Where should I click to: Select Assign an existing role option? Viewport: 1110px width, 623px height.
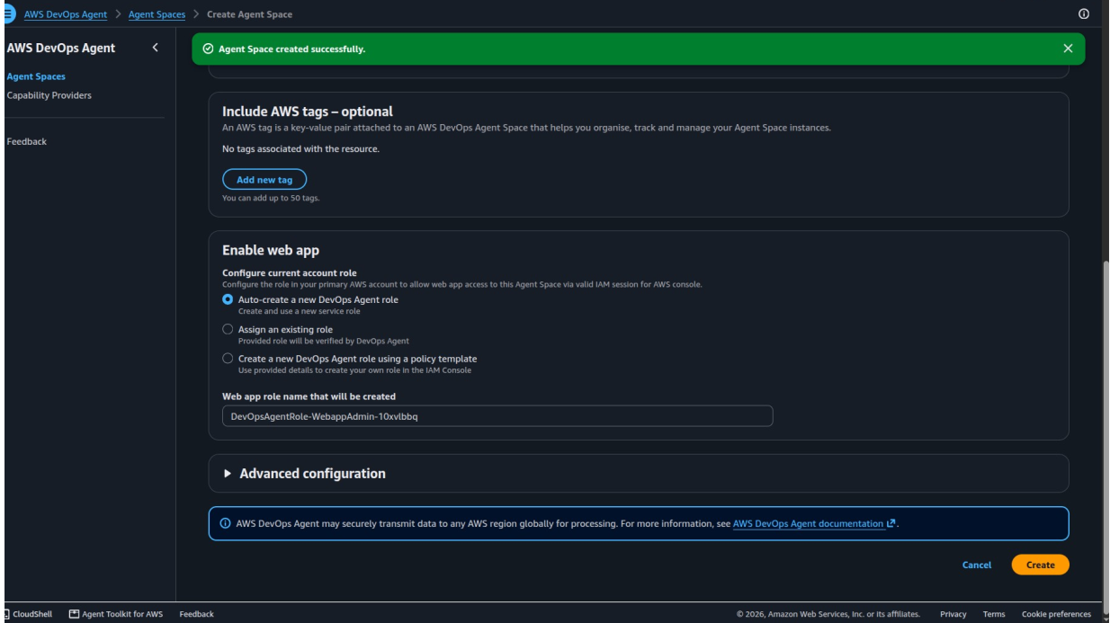click(227, 329)
